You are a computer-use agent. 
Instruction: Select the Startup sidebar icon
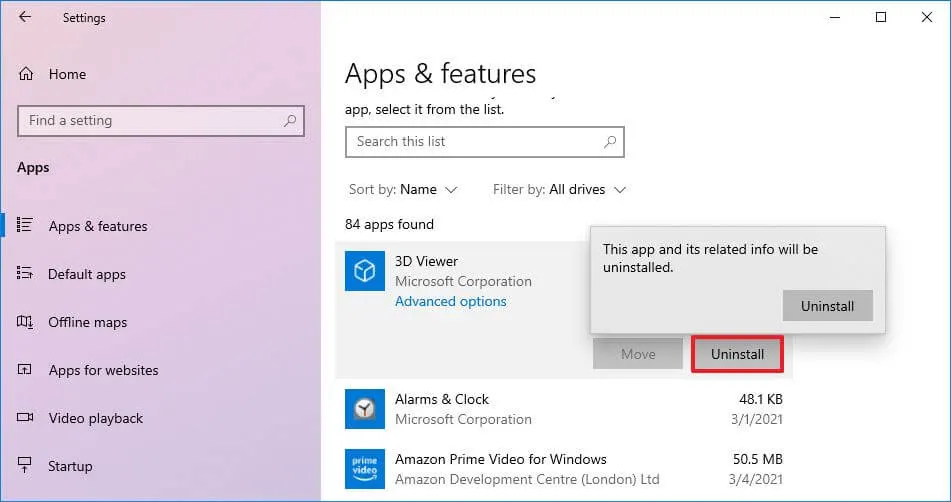coord(25,465)
